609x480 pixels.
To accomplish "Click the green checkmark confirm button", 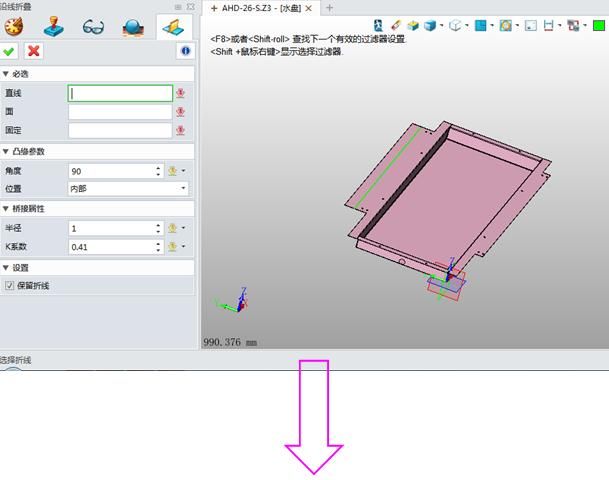I will (10, 50).
